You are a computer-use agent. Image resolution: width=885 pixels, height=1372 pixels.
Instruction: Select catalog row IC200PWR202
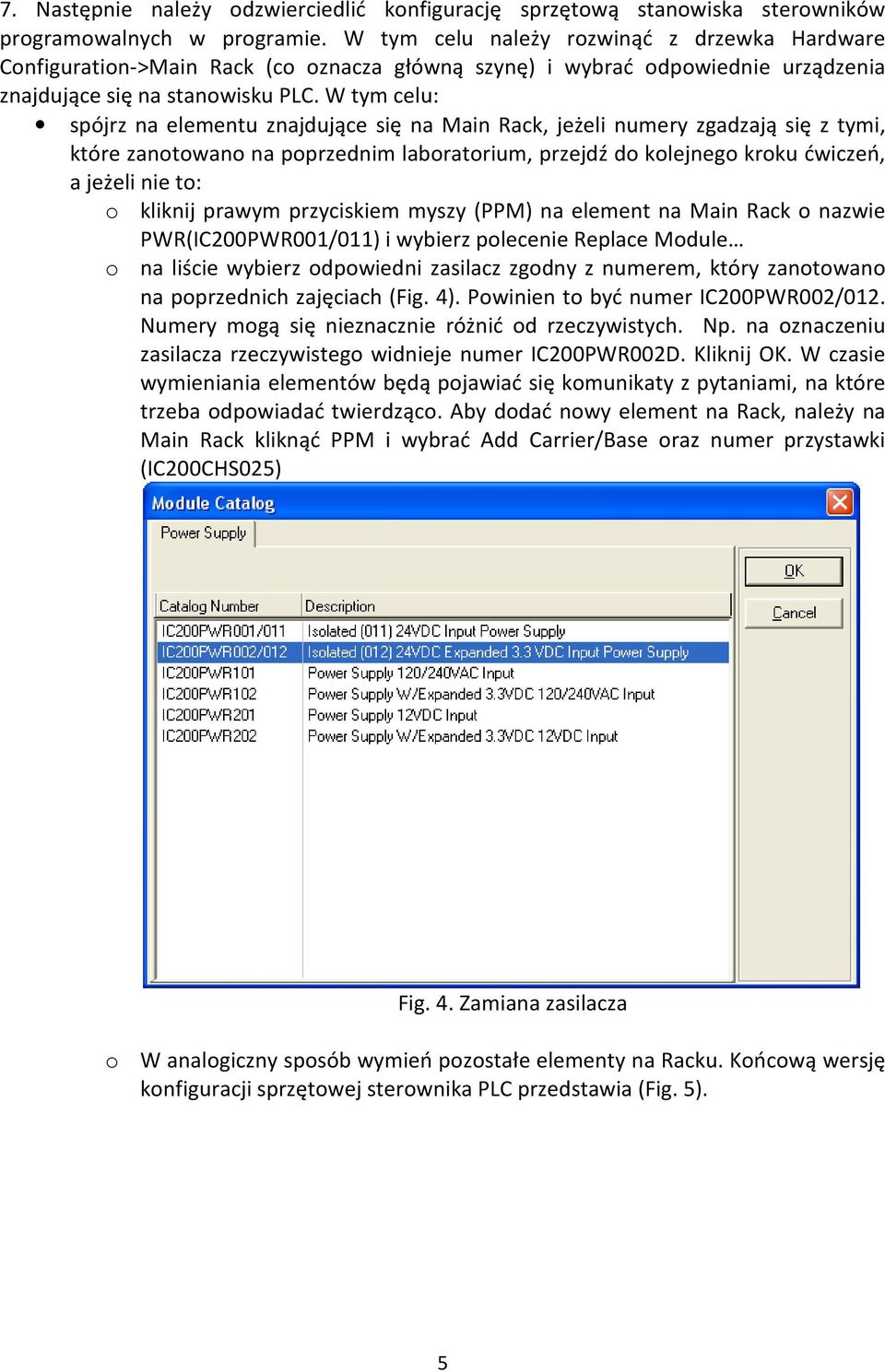tap(442, 736)
